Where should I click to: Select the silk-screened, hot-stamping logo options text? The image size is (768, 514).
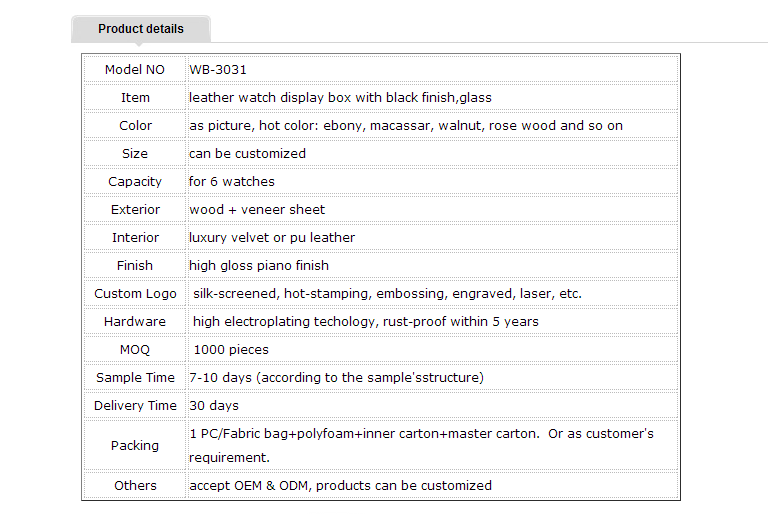point(387,293)
